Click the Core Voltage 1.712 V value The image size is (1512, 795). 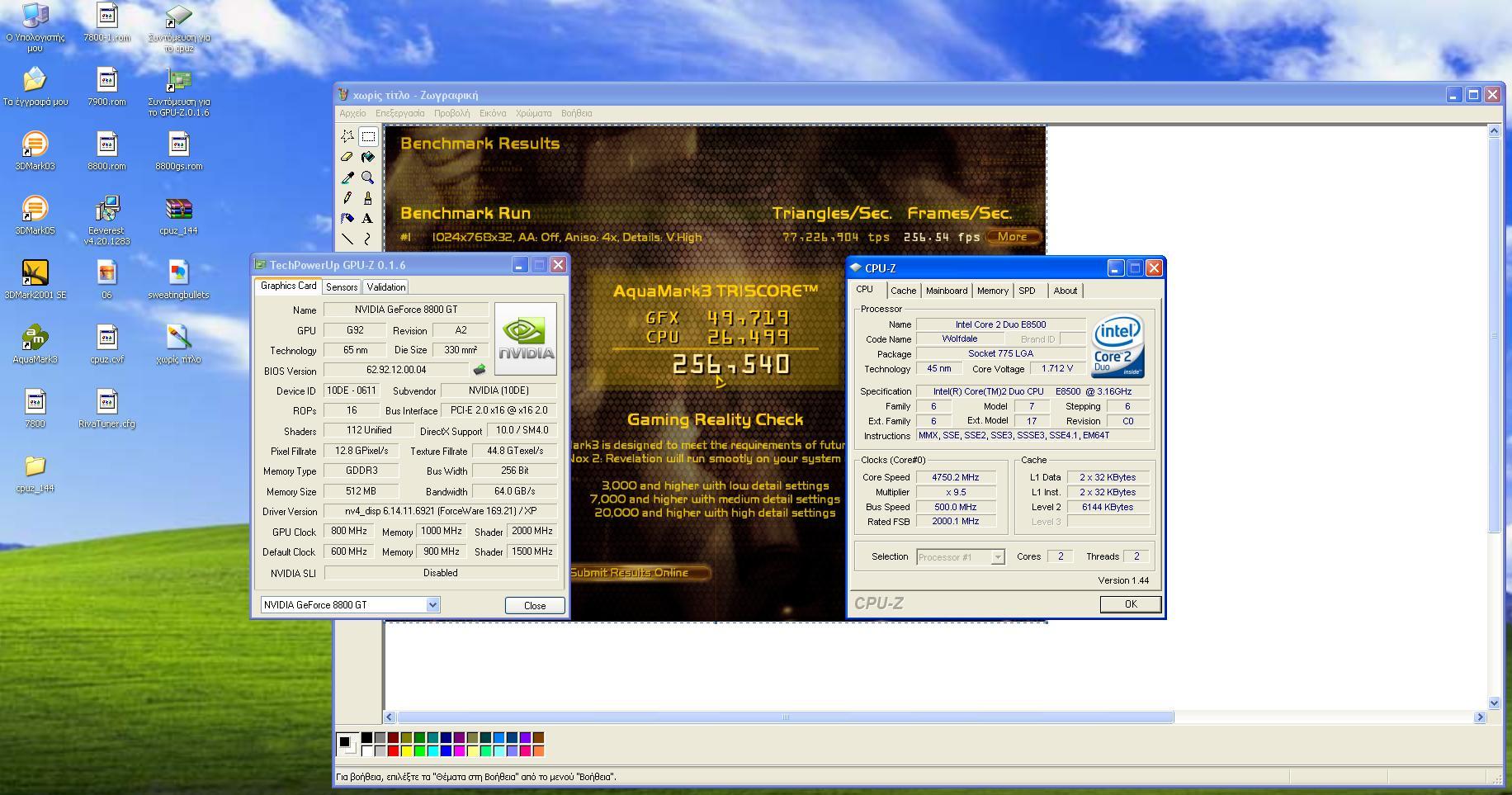[1057, 369]
